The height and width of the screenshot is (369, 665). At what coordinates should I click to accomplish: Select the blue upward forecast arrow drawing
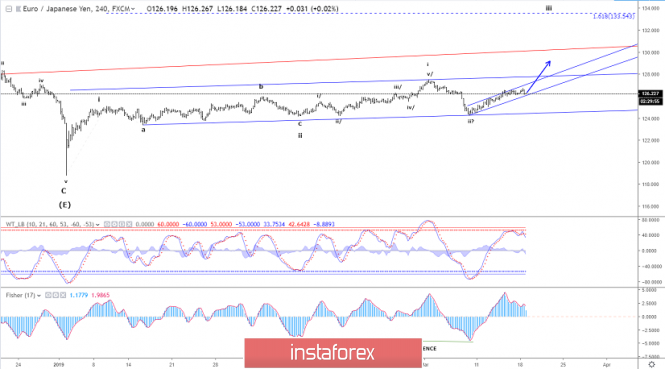538,77
